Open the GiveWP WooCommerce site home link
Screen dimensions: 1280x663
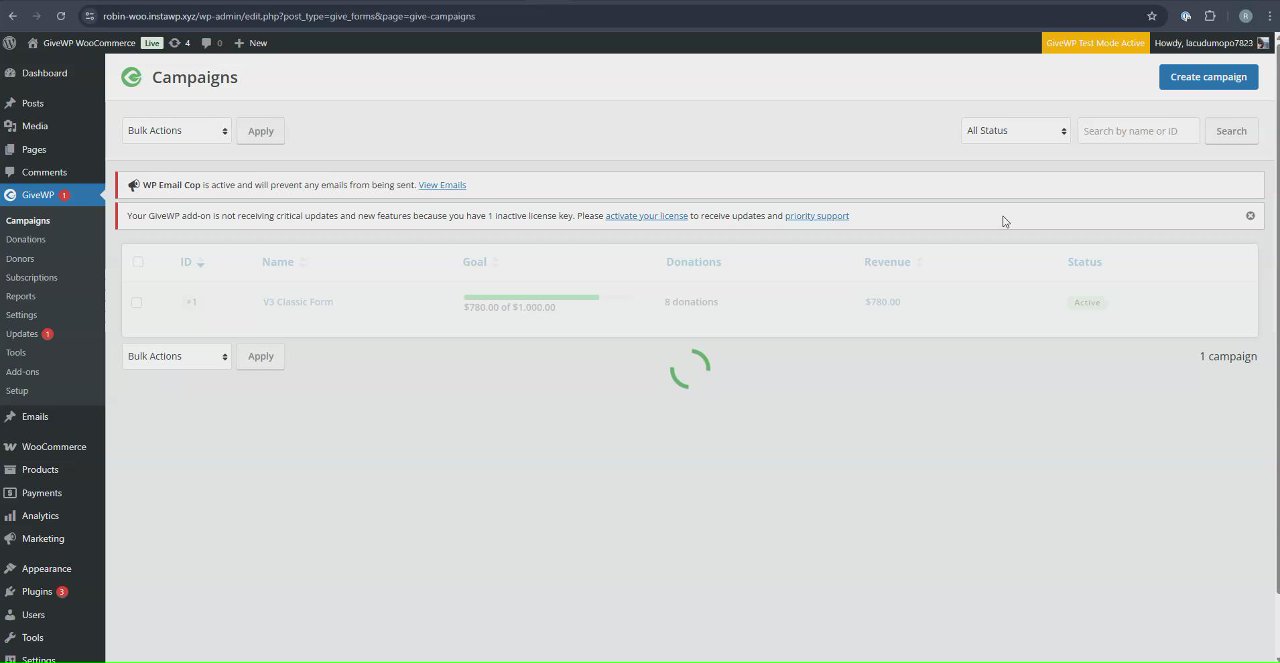click(82, 43)
